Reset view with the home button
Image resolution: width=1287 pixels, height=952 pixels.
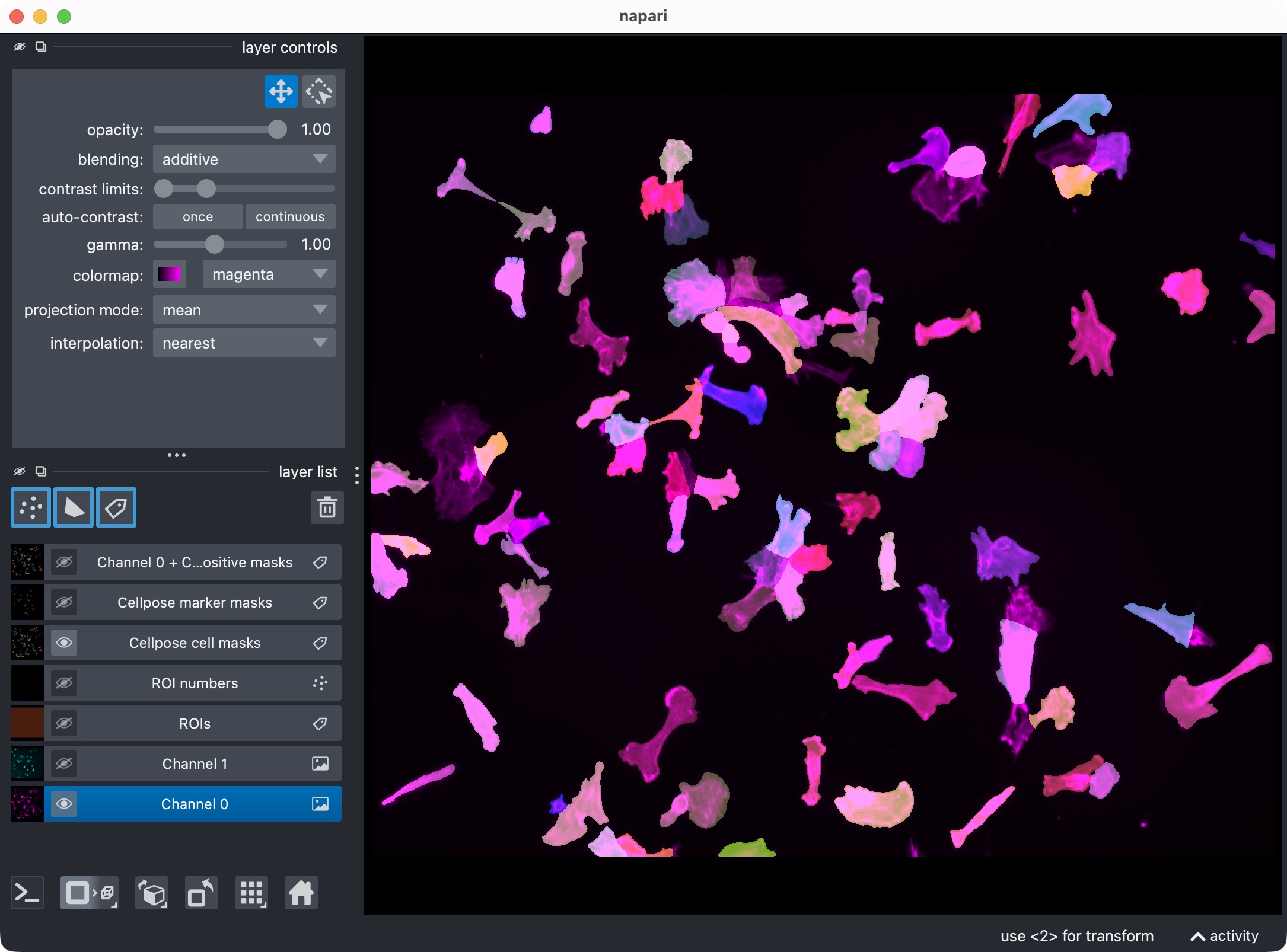coord(301,893)
